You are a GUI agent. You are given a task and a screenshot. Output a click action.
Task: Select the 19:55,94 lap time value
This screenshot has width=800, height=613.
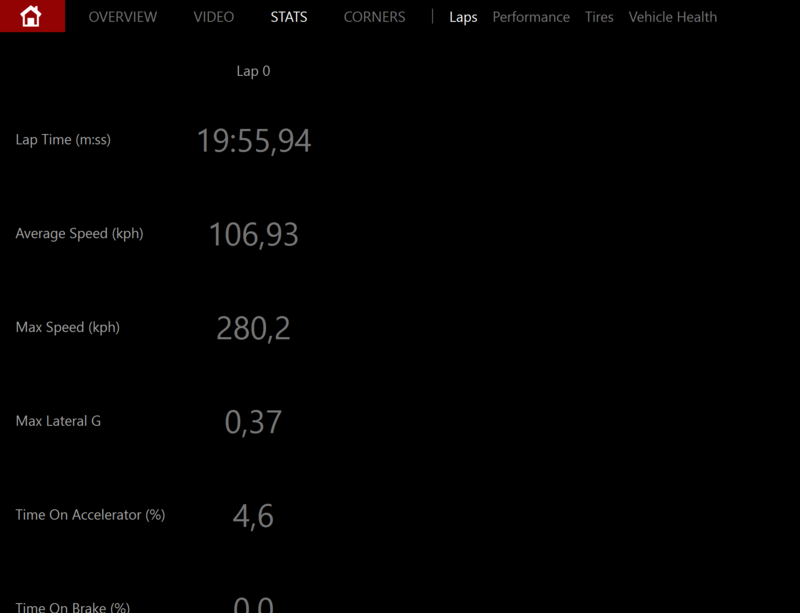coord(253,141)
